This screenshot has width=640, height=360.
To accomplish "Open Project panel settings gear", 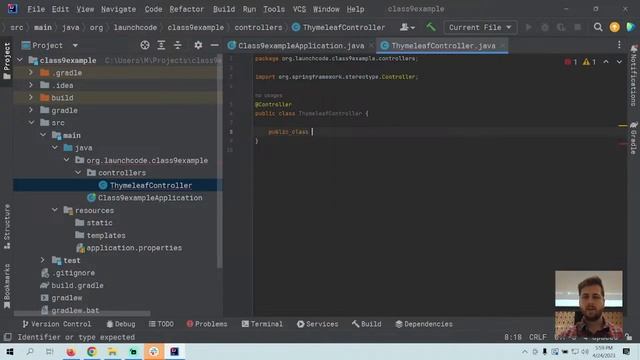I will 198,45.
